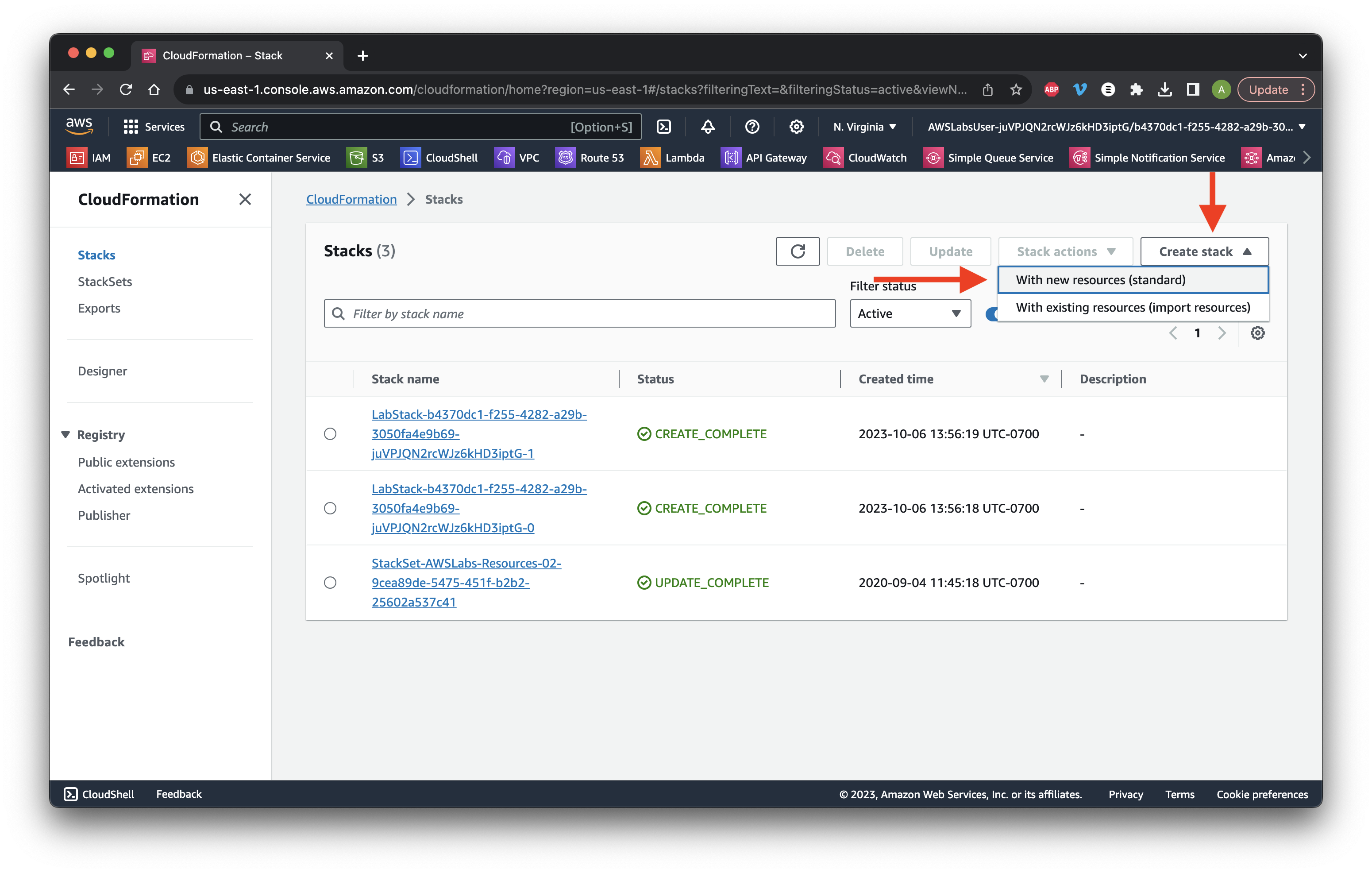Image resolution: width=1372 pixels, height=873 pixels.
Task: Open the Route 53 shortcut
Action: [590, 158]
